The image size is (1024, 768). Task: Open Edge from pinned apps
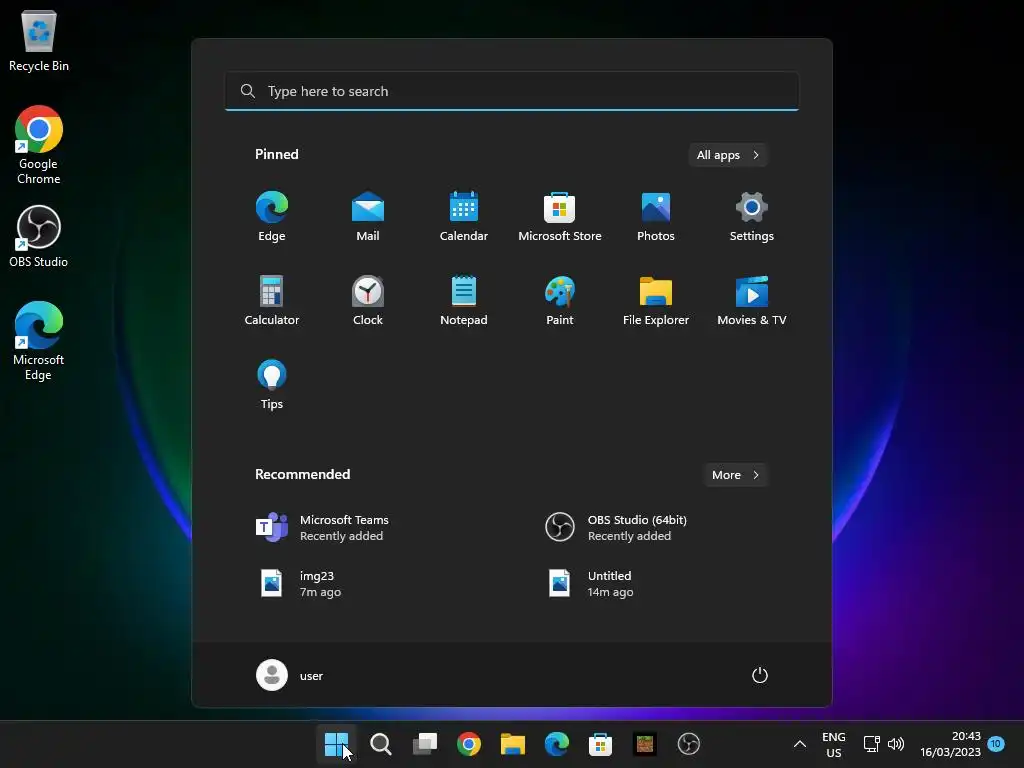coord(272,217)
